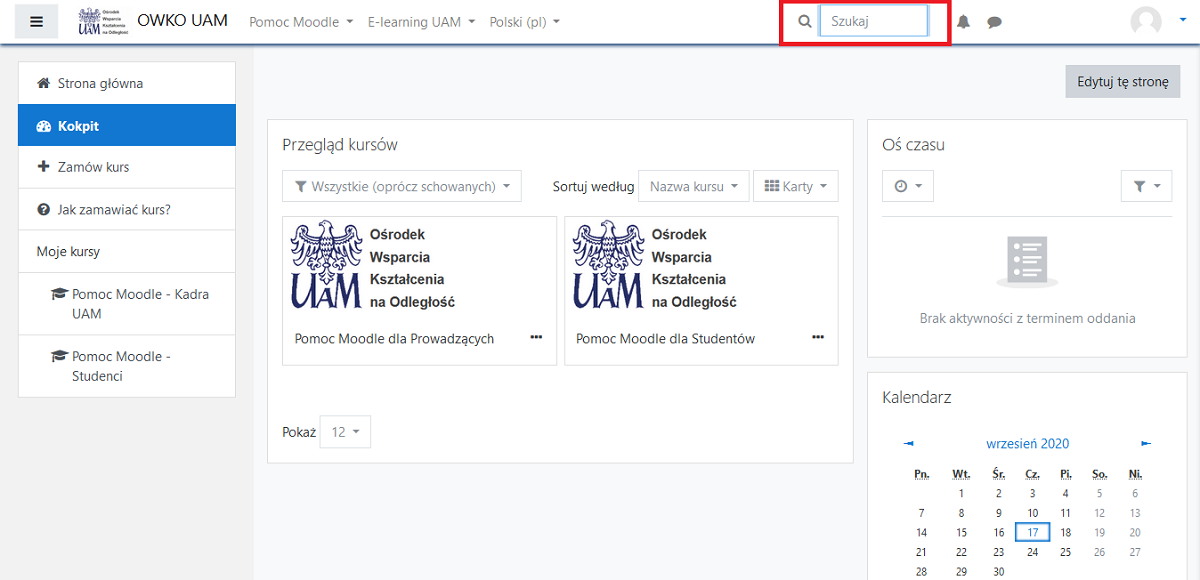
Task: Open the Wszystkie (oprócz schowanych) filter dropdown
Action: pyautogui.click(x=402, y=186)
